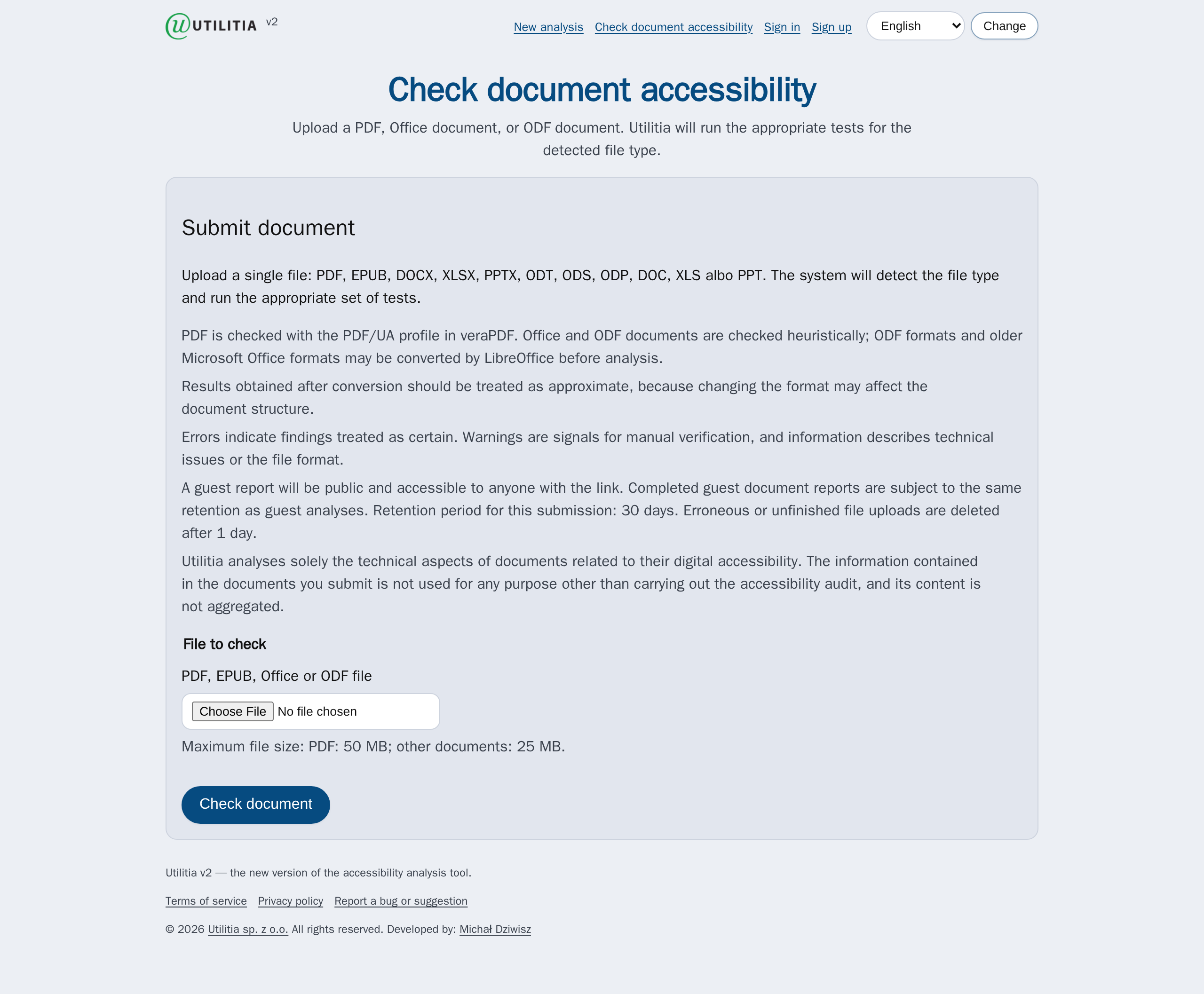
Task: Open the Terms of service link
Action: [x=206, y=901]
